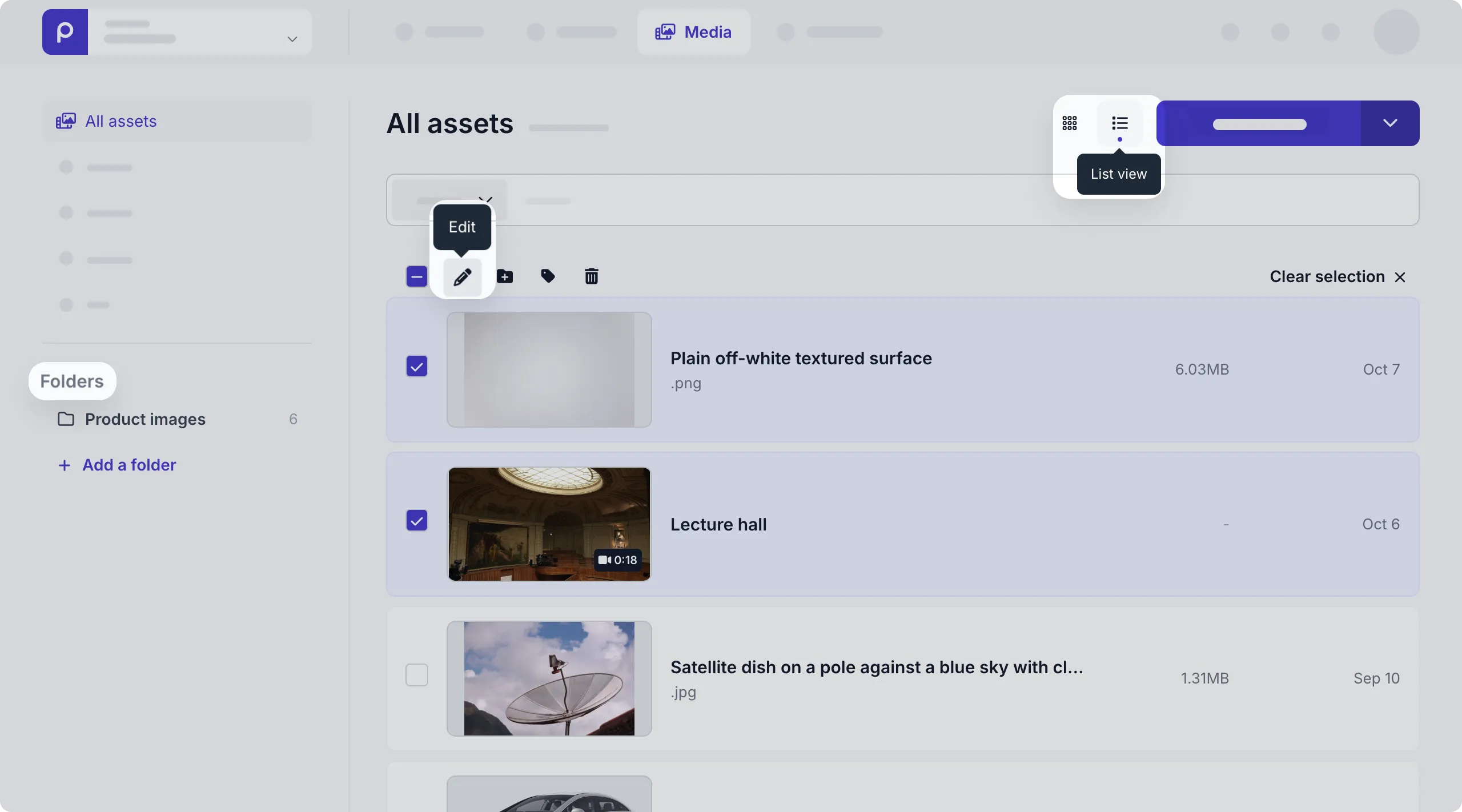Uncheck the Plain off-white textured surface checkbox

(417, 366)
